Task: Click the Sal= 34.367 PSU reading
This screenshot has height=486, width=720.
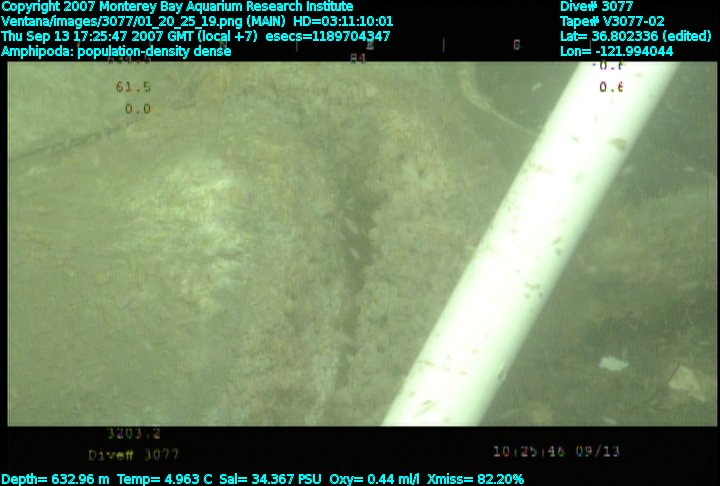Action: (270, 479)
